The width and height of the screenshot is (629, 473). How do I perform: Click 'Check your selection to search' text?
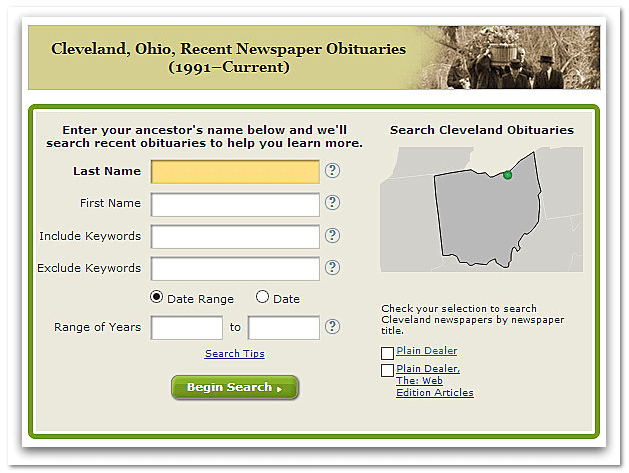[x=473, y=319]
